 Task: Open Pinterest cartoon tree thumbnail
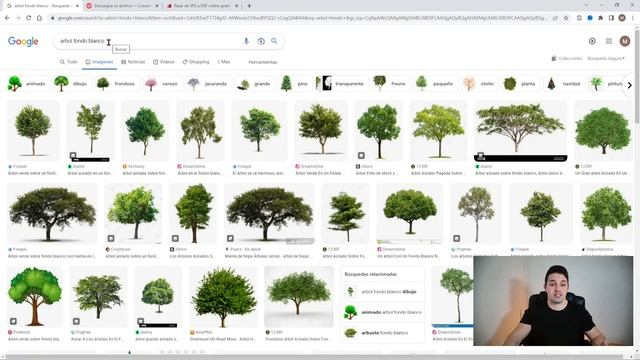35,297
